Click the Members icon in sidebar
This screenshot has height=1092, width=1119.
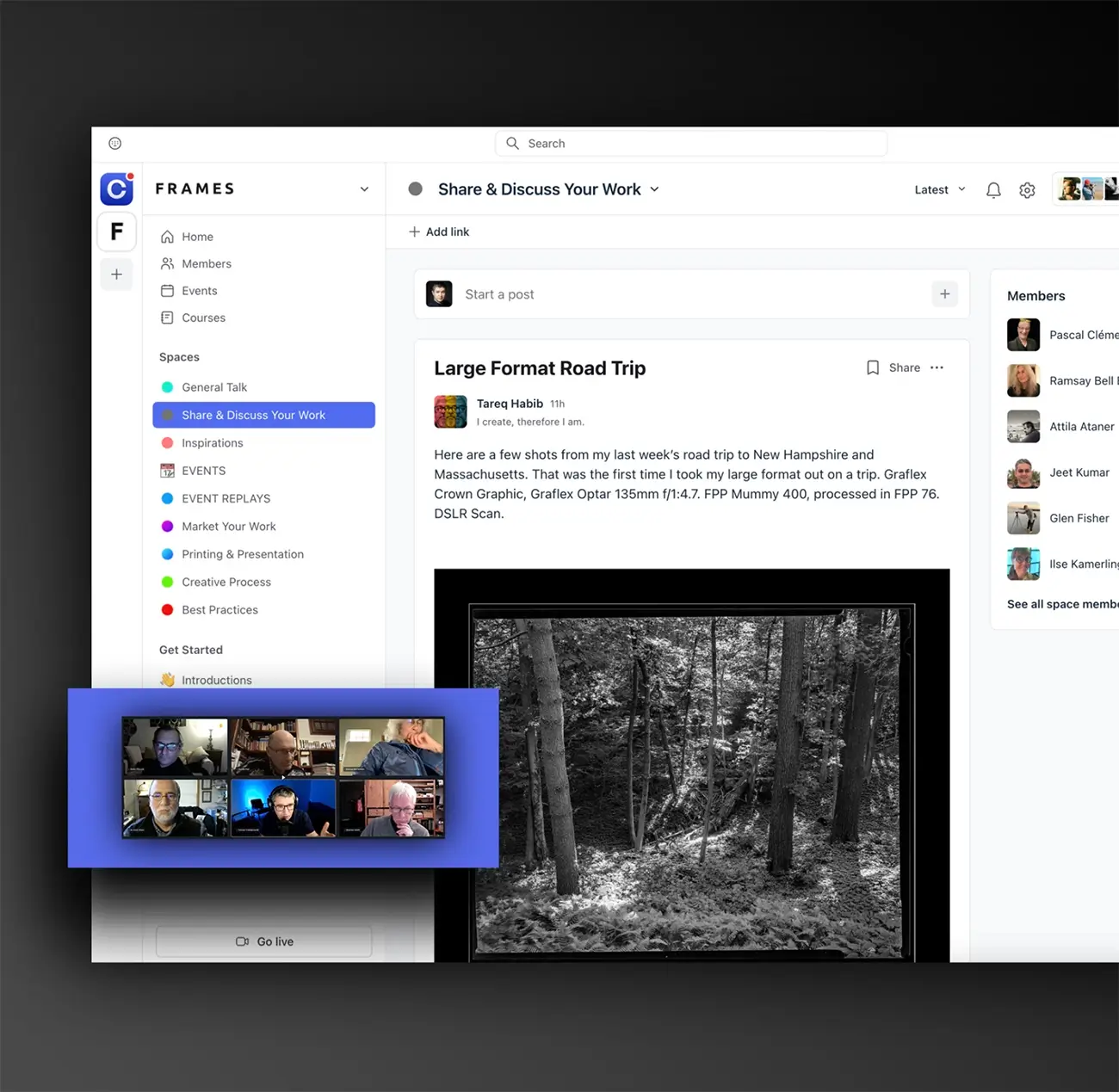(x=167, y=263)
